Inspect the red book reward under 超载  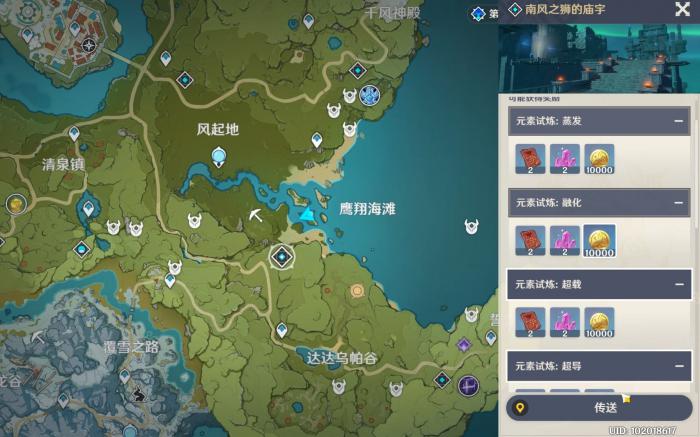[530, 322]
